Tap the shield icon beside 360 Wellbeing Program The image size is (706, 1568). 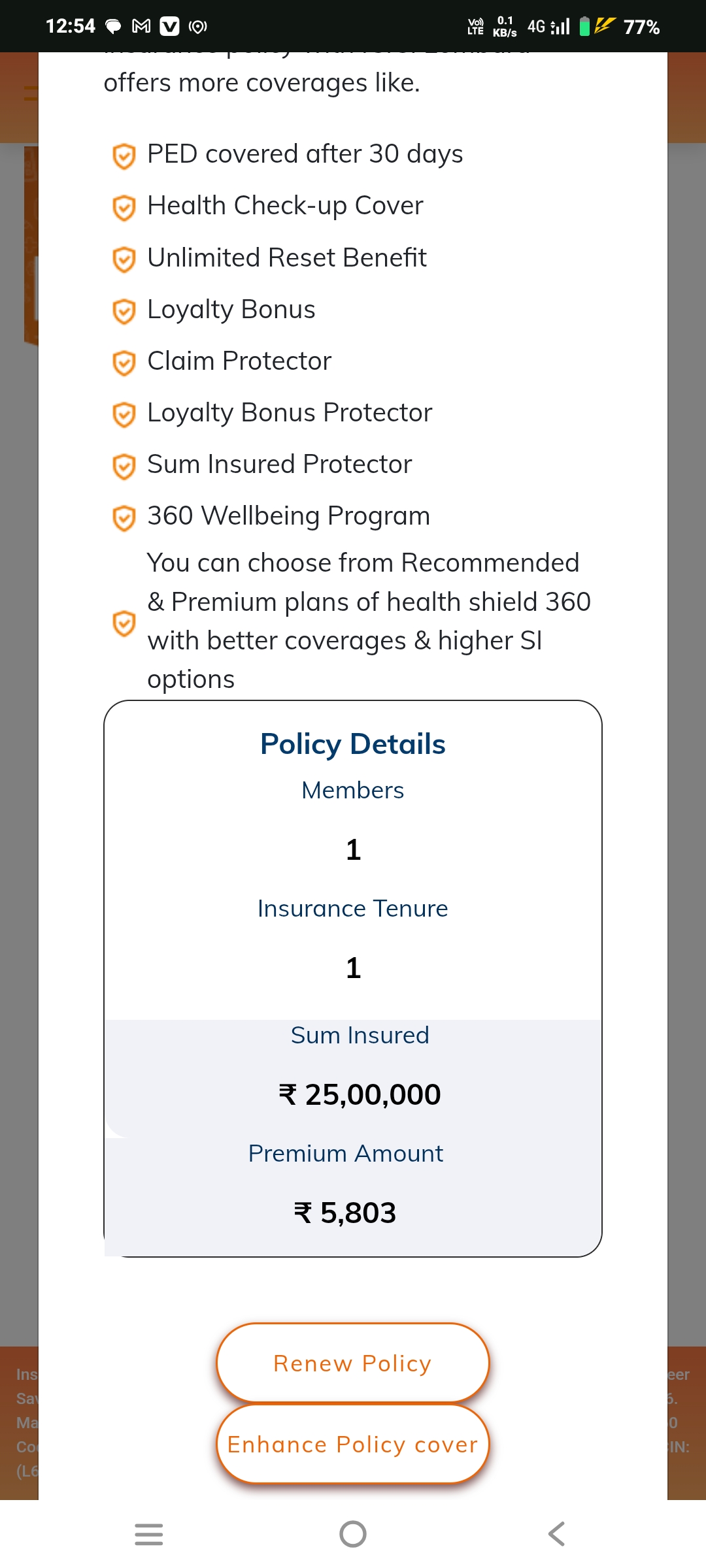pyautogui.click(x=124, y=518)
